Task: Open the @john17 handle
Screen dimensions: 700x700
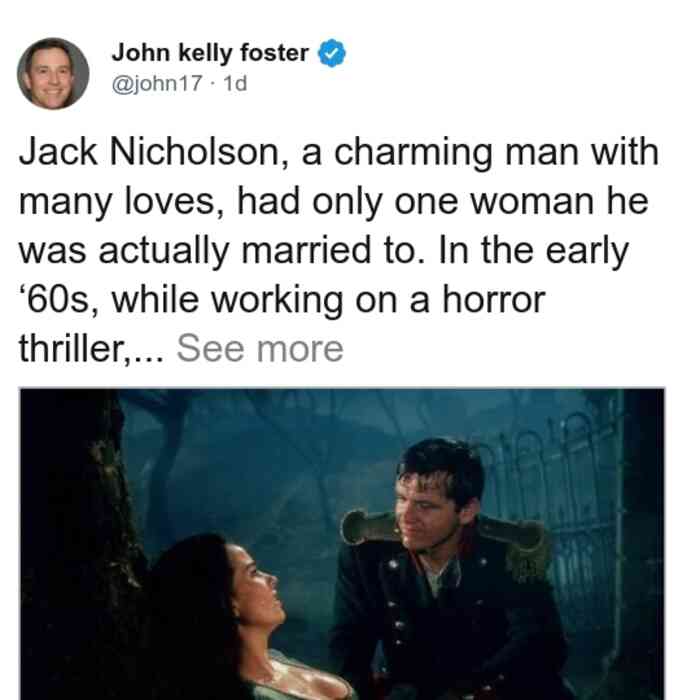Action: point(157,83)
